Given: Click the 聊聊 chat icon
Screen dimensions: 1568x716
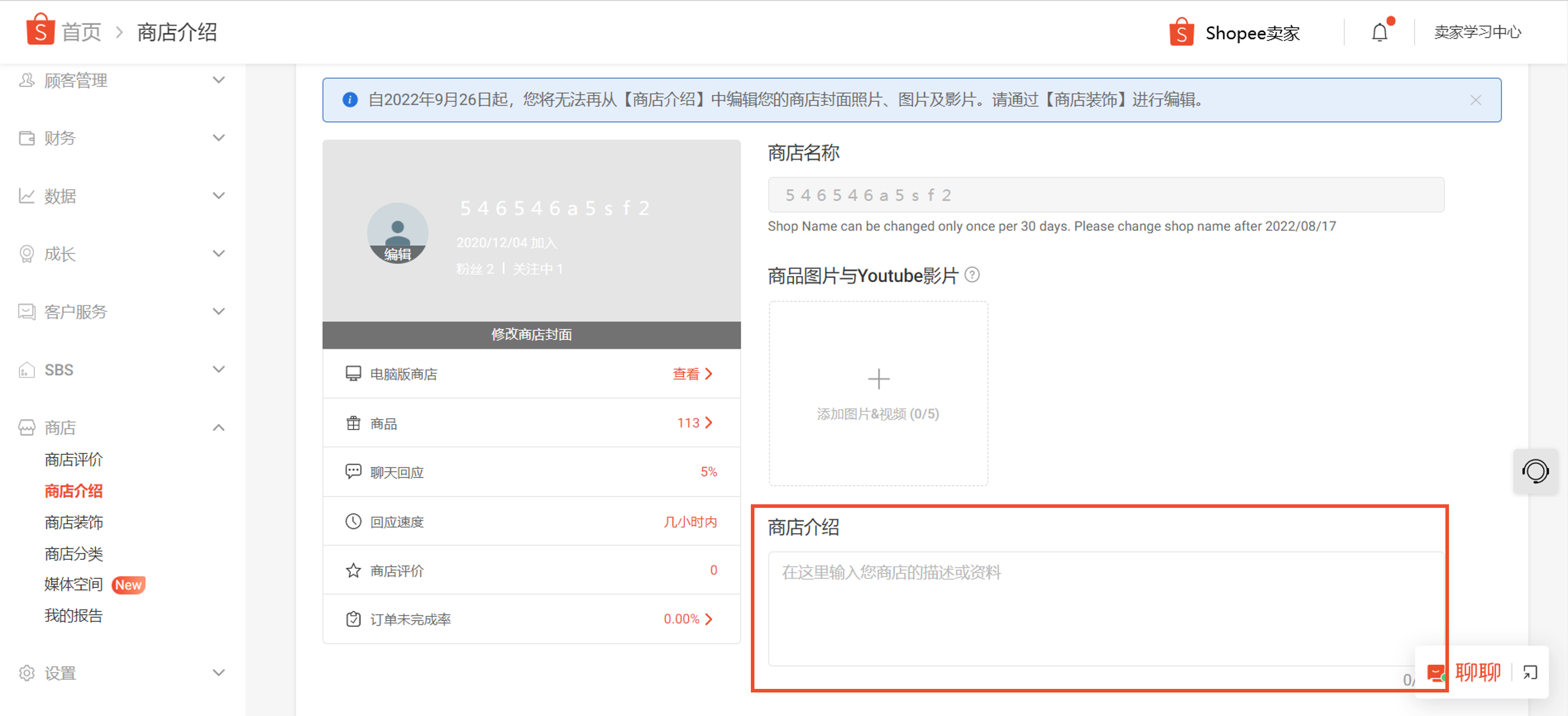Looking at the screenshot, I should pyautogui.click(x=1437, y=673).
